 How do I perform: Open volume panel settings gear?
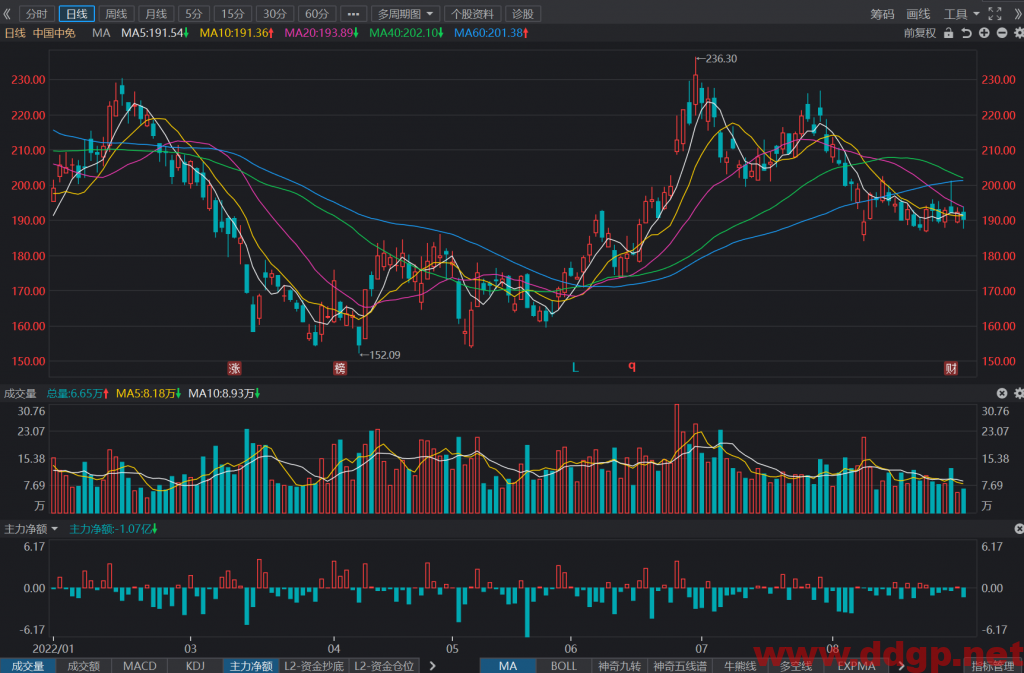pos(1018,393)
